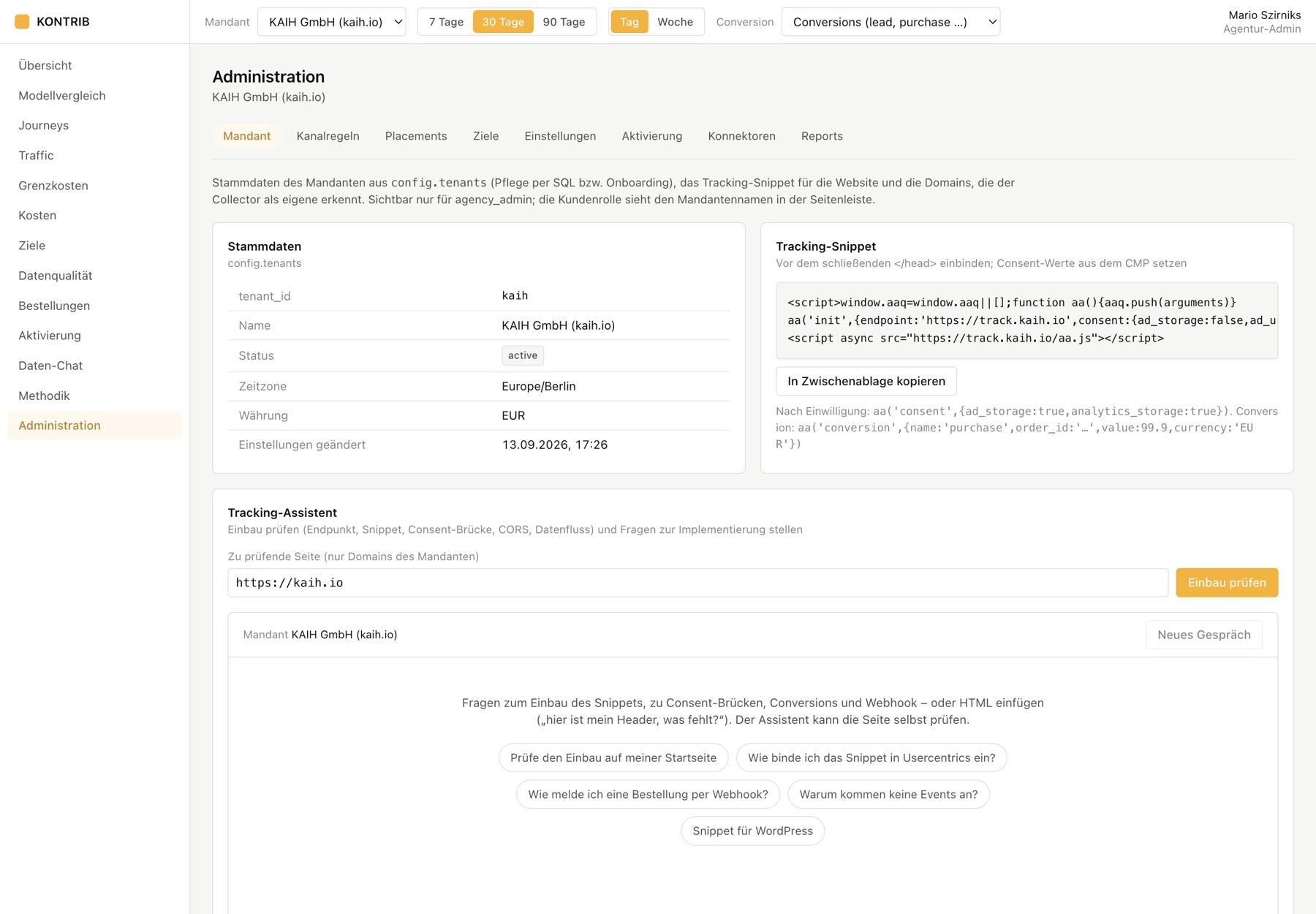Select the 7 Tage range
This screenshot has height=914, width=1316.
tap(446, 22)
